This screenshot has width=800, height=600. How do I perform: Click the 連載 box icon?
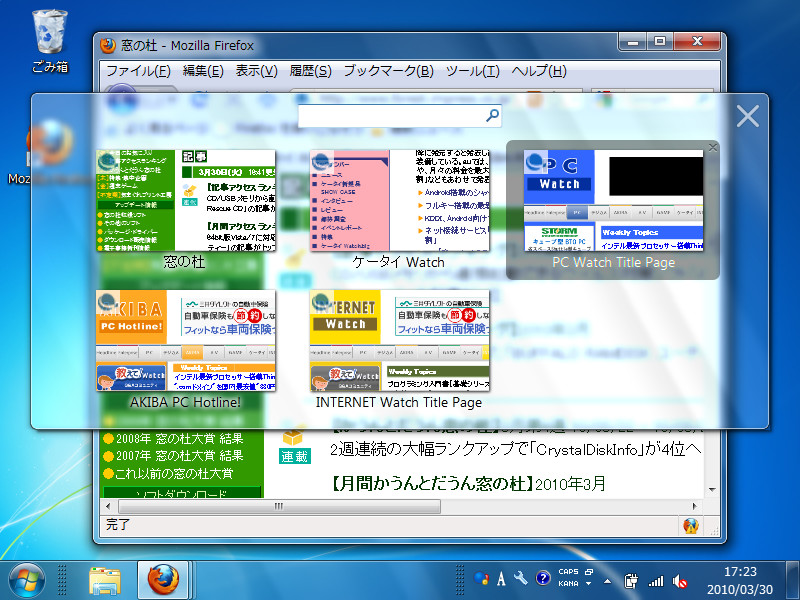point(294,447)
